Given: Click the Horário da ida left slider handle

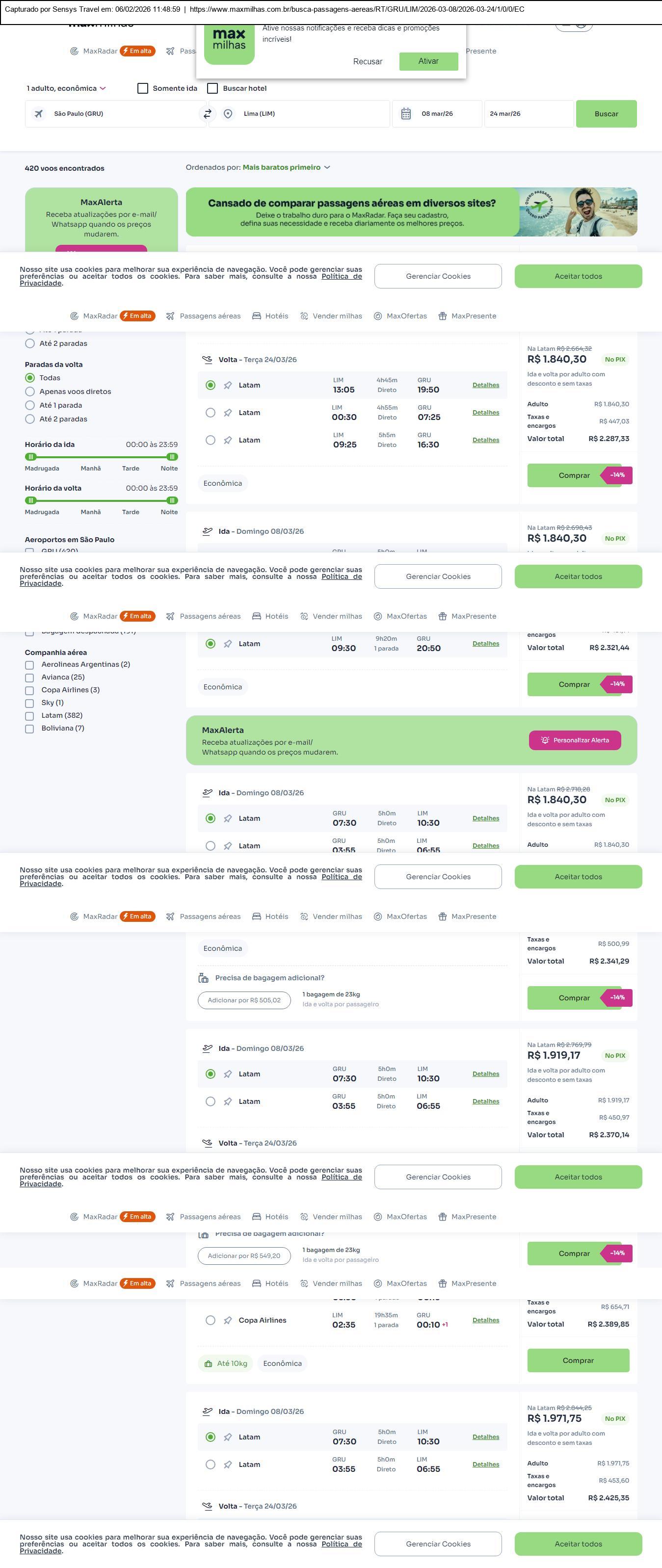Looking at the screenshot, I should click(31, 457).
